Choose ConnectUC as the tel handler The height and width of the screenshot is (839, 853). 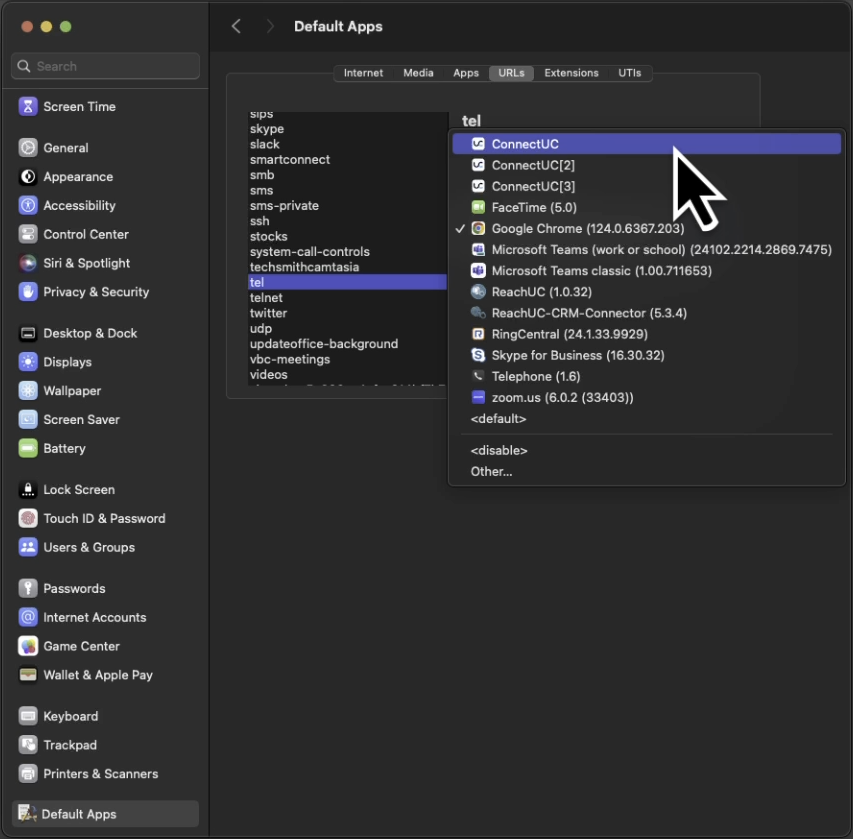tap(646, 144)
